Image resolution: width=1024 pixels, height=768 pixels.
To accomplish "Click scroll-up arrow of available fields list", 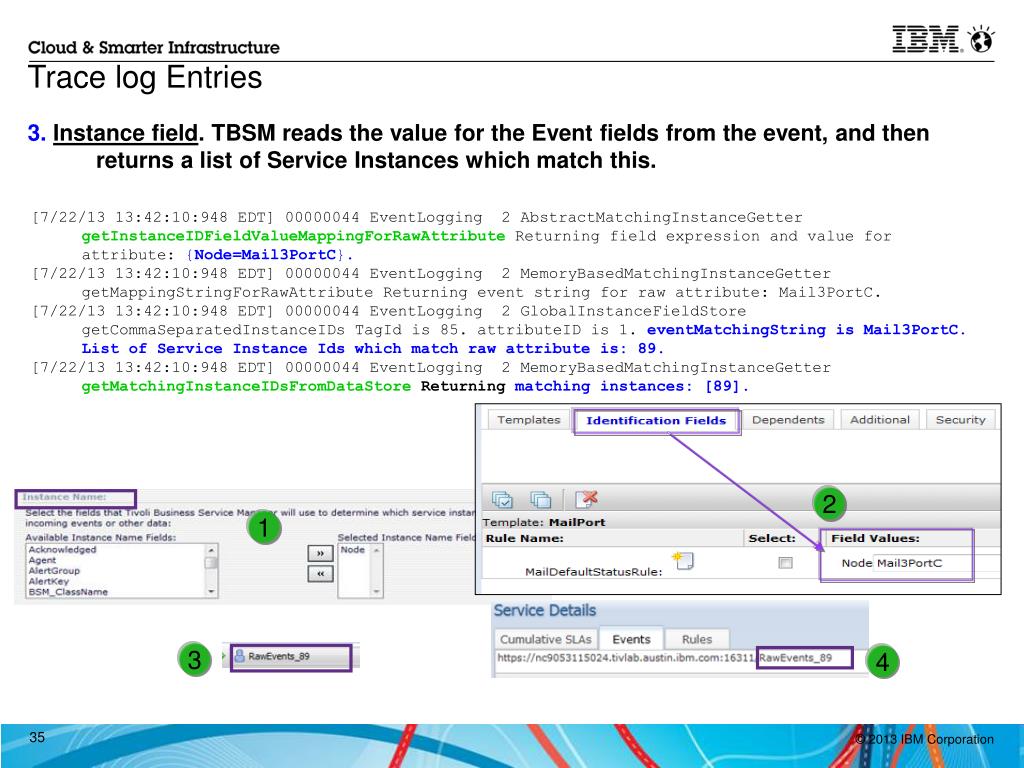I will 211,550.
